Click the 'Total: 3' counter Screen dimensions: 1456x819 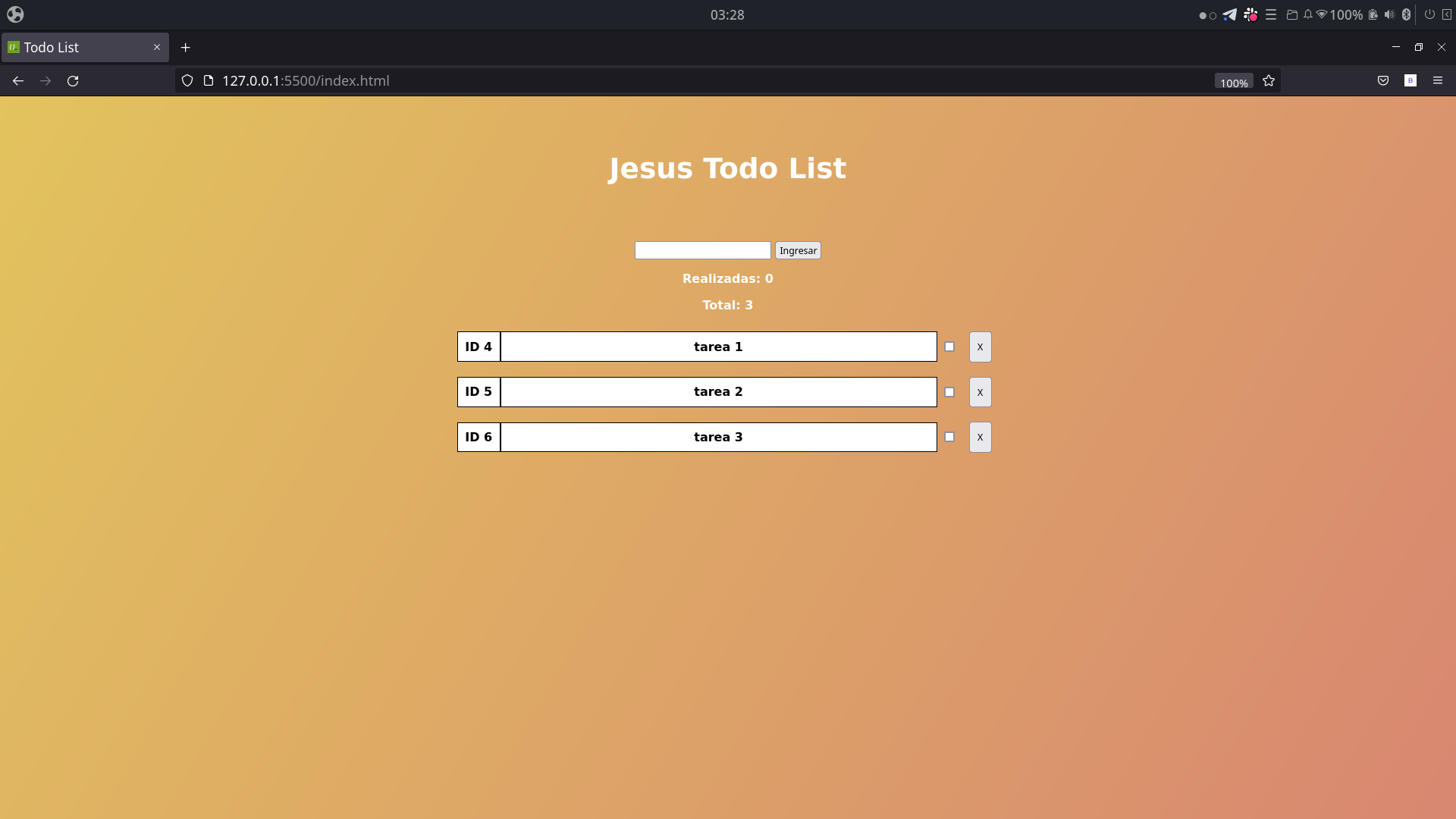pyautogui.click(x=727, y=305)
